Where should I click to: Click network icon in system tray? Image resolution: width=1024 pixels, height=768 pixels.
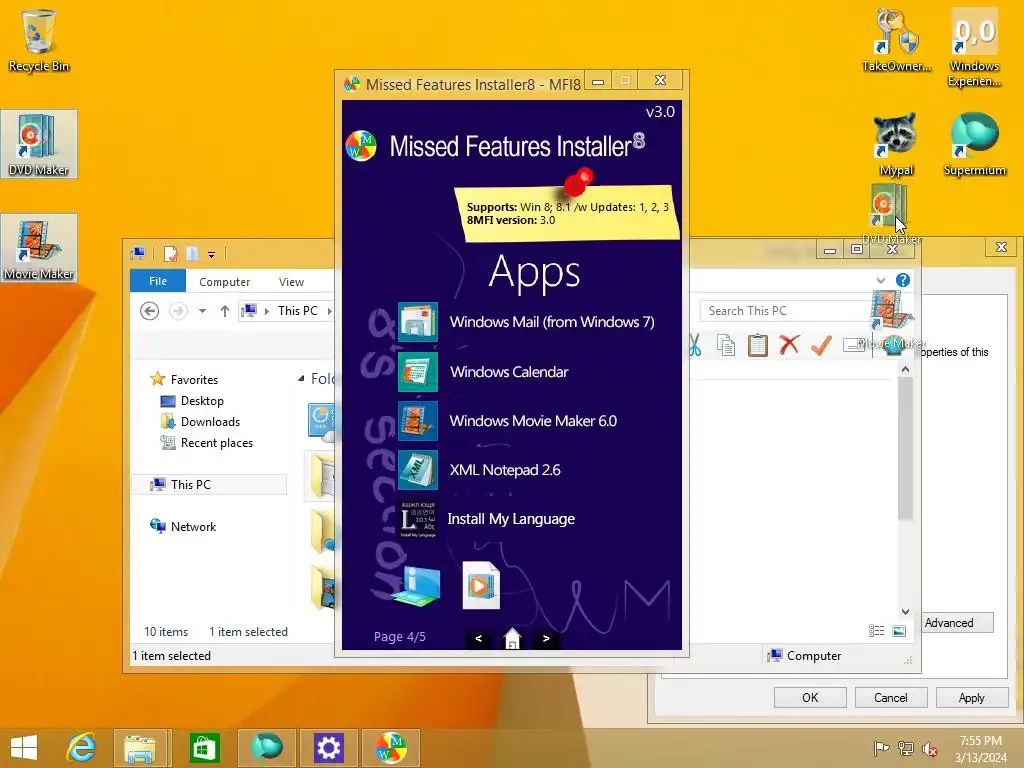click(x=905, y=748)
